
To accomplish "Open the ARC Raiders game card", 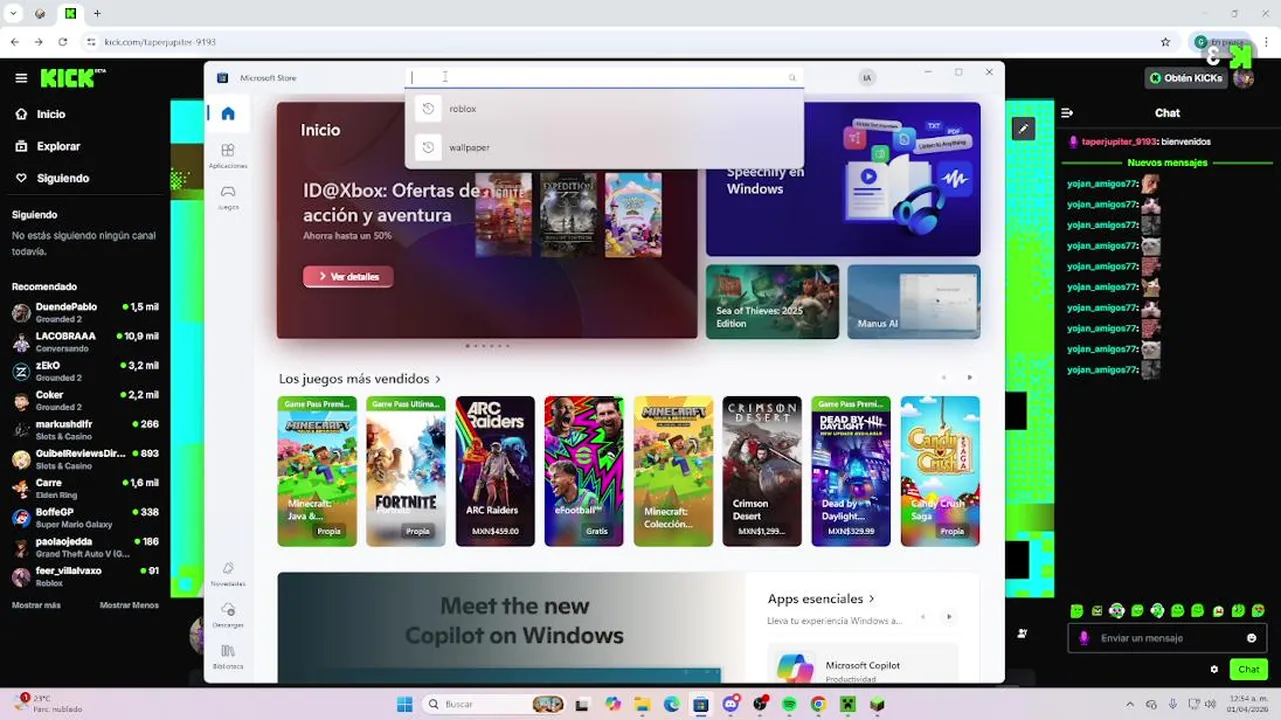I will [495, 471].
